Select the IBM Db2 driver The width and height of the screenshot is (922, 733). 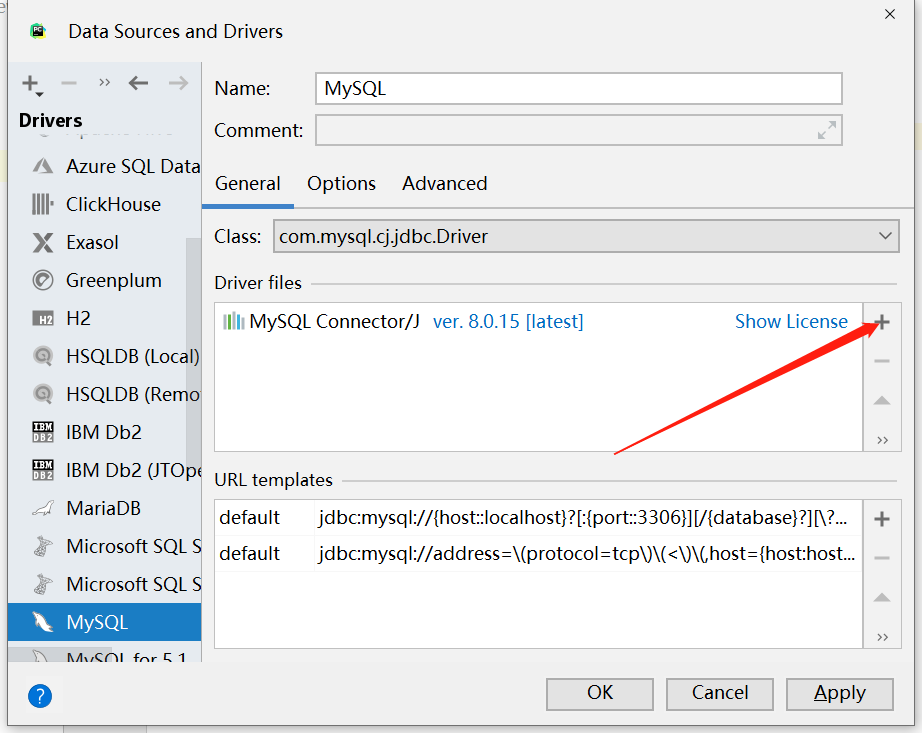coord(105,432)
